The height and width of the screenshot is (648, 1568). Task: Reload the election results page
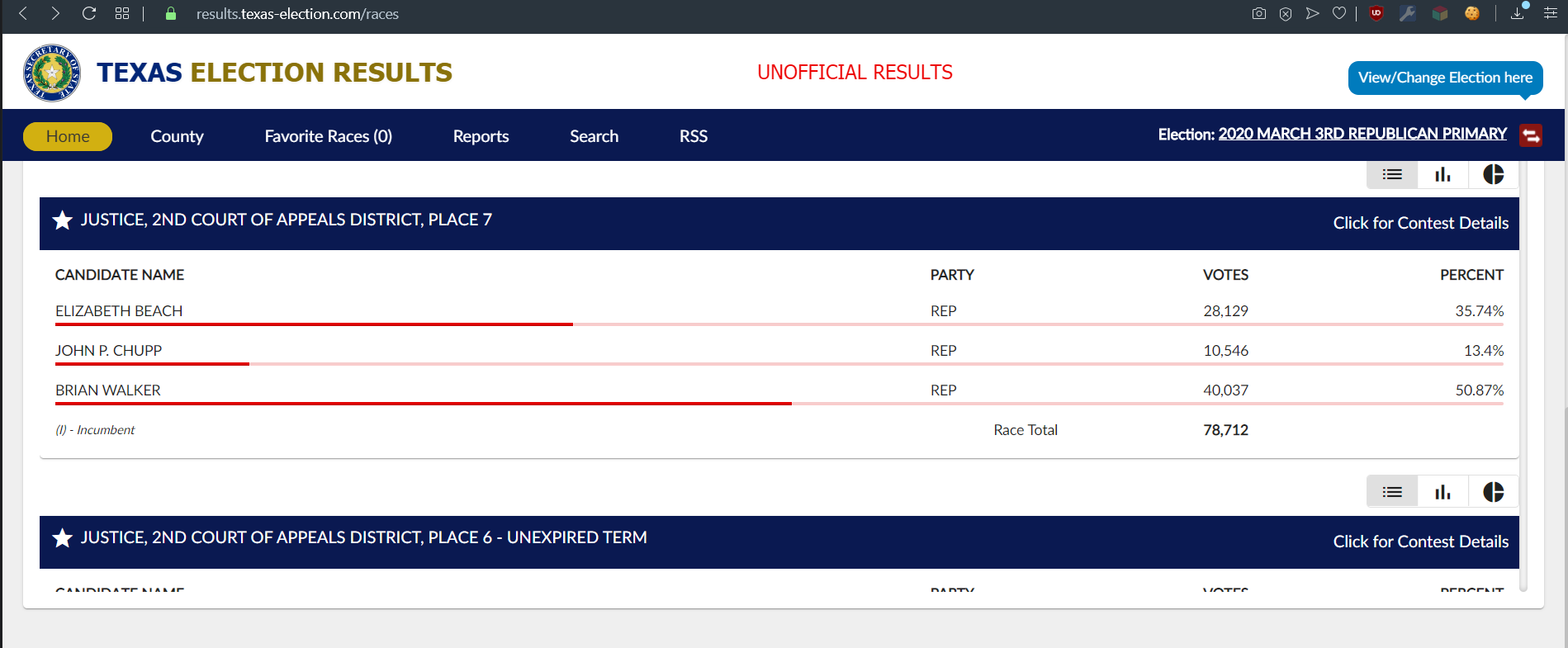[x=89, y=13]
